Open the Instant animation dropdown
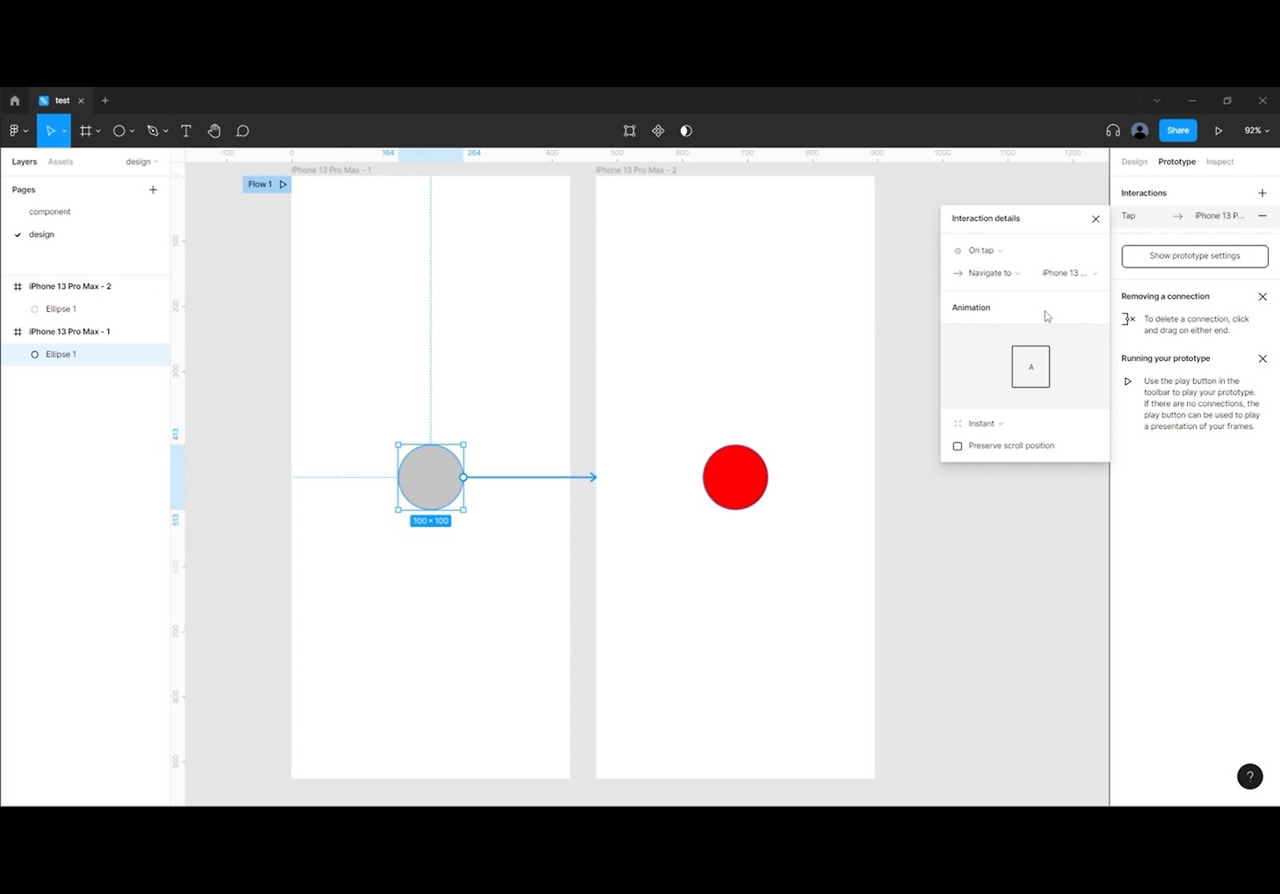The width and height of the screenshot is (1280, 894). 985,424
